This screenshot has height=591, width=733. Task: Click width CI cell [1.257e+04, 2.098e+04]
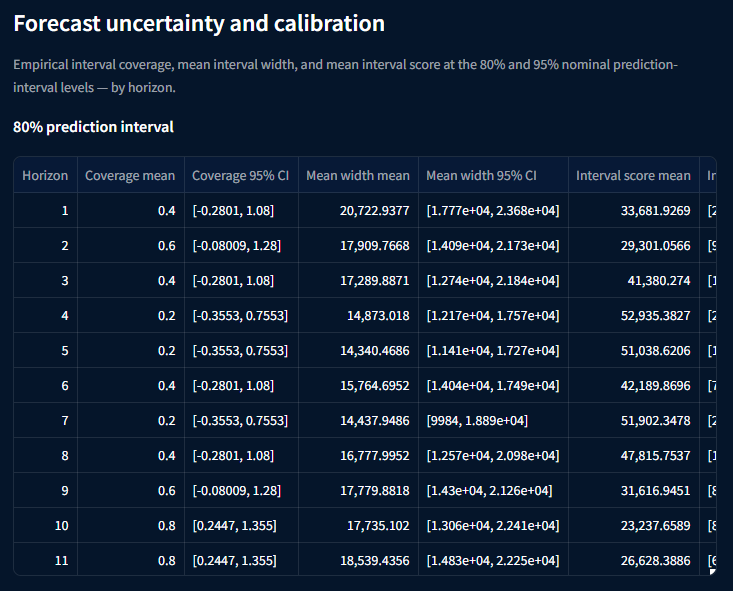tap(493, 456)
